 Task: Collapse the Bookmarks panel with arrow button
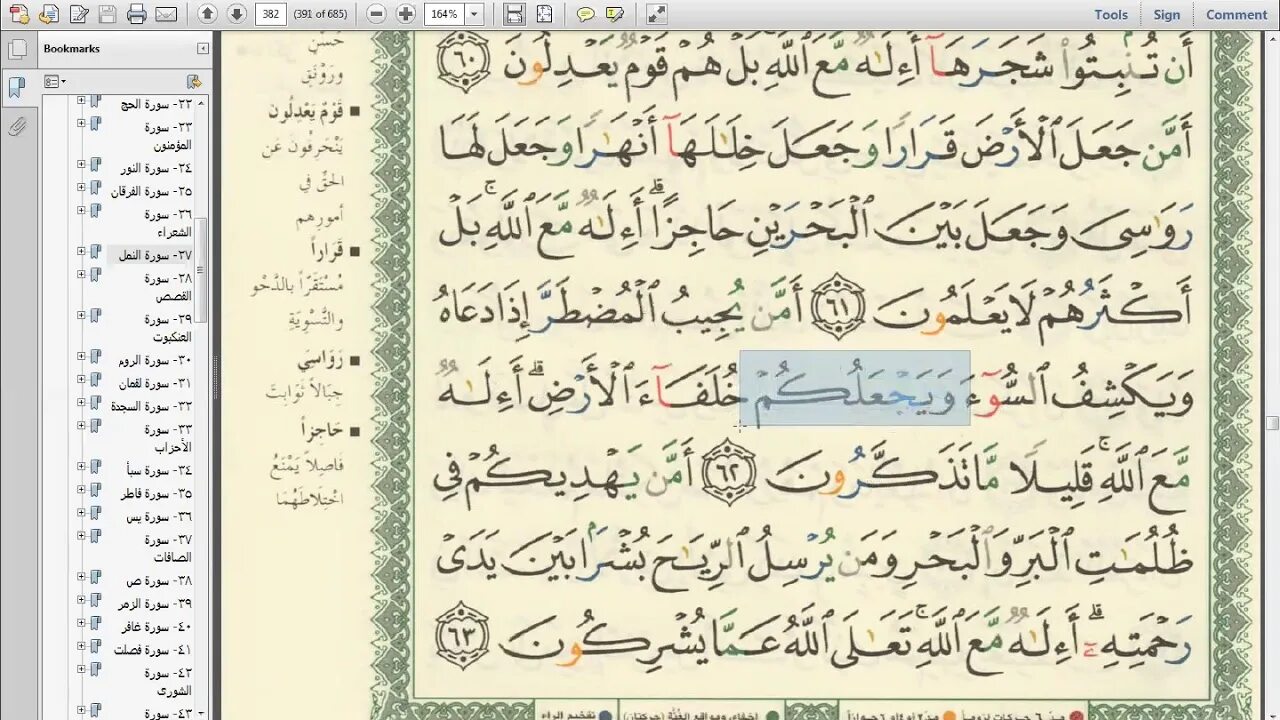pos(203,48)
